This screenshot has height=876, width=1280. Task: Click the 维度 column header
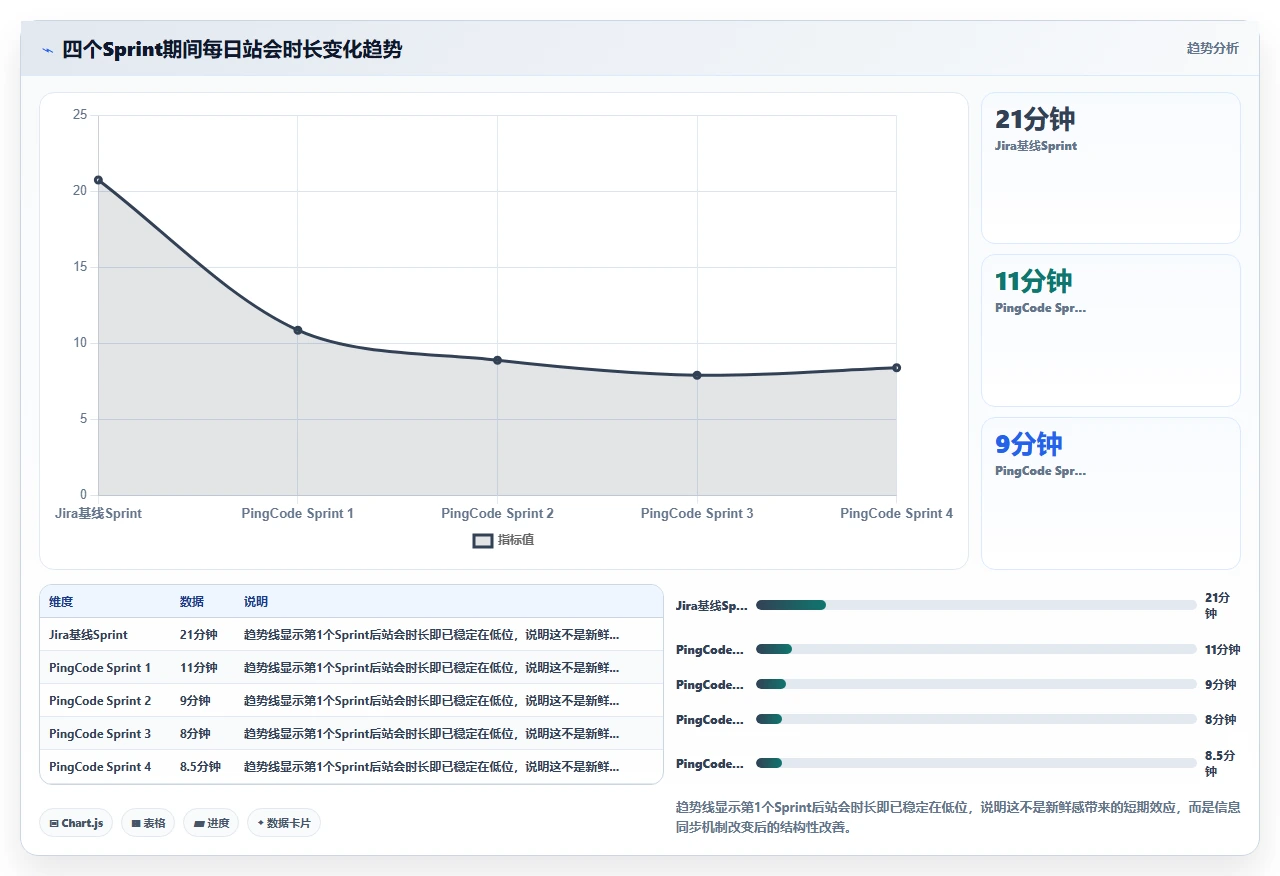coord(61,602)
